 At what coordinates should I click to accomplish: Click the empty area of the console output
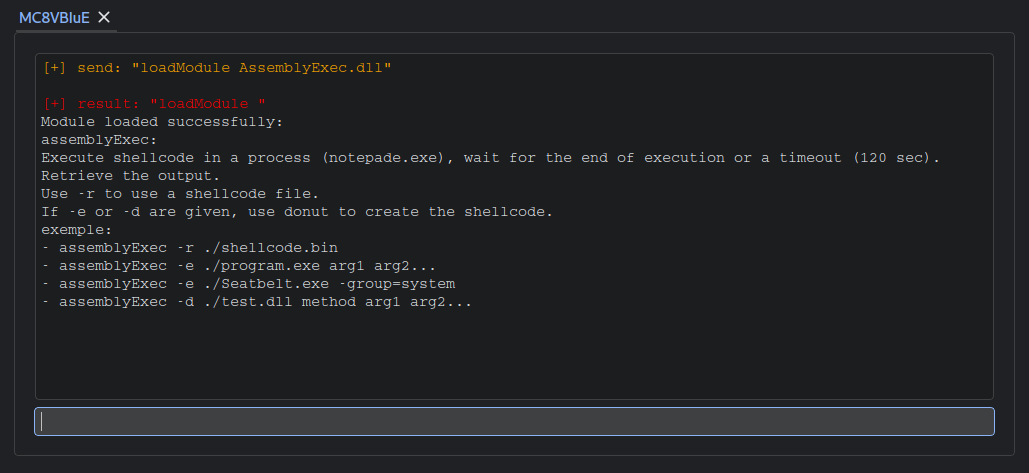coord(514,354)
